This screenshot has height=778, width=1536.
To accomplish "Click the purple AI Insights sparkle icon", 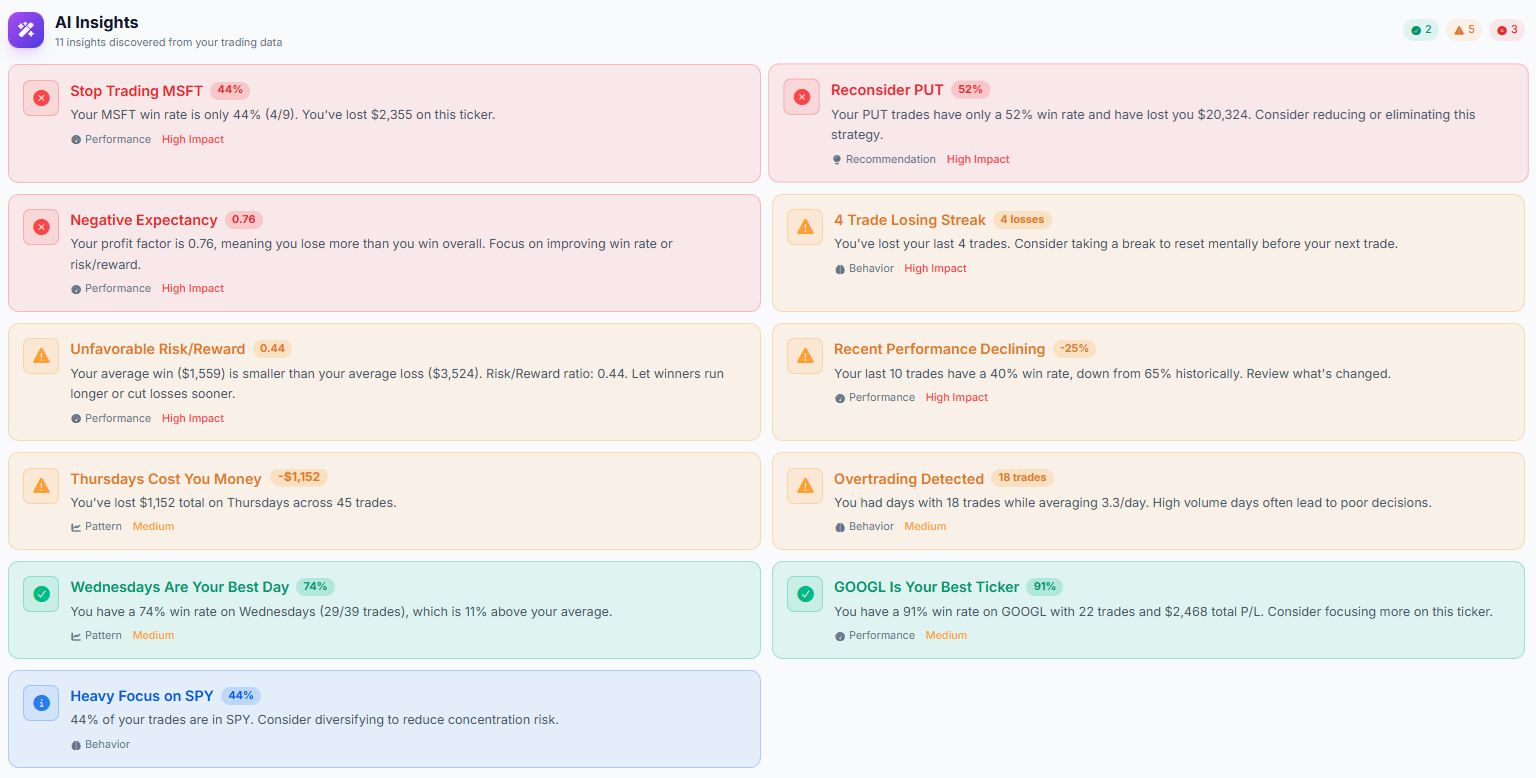I will click(25, 29).
